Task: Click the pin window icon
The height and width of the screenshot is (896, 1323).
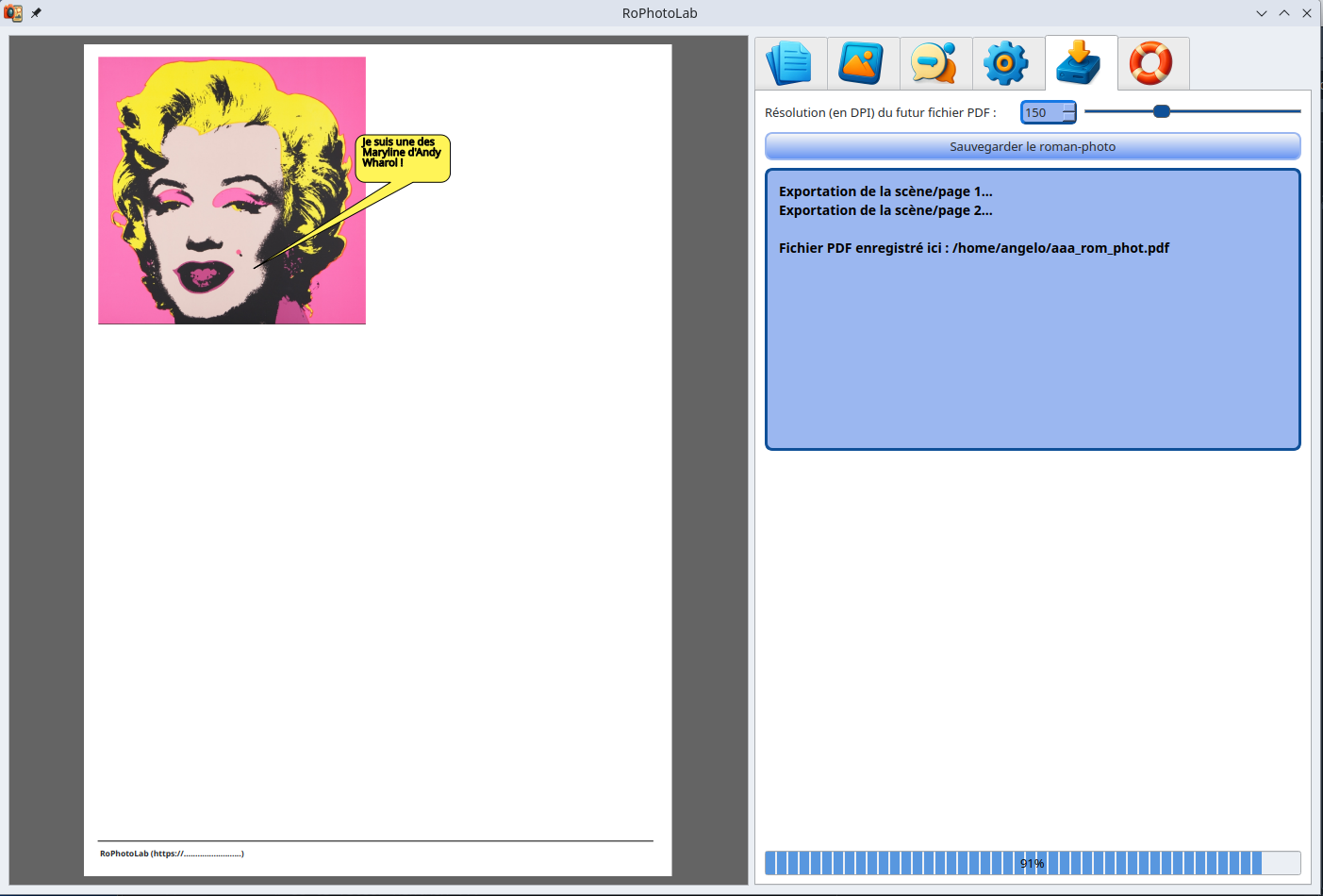Action: [x=37, y=13]
